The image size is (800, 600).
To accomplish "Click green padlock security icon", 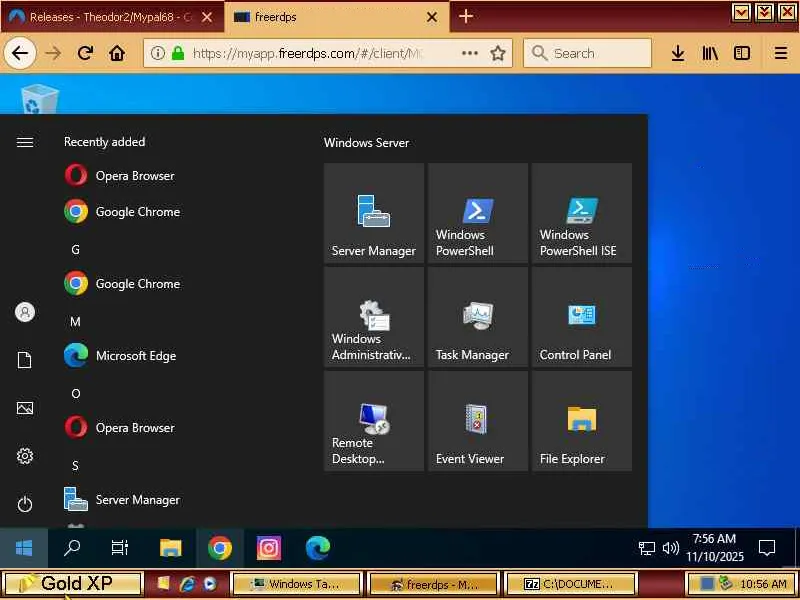I will pos(178,53).
